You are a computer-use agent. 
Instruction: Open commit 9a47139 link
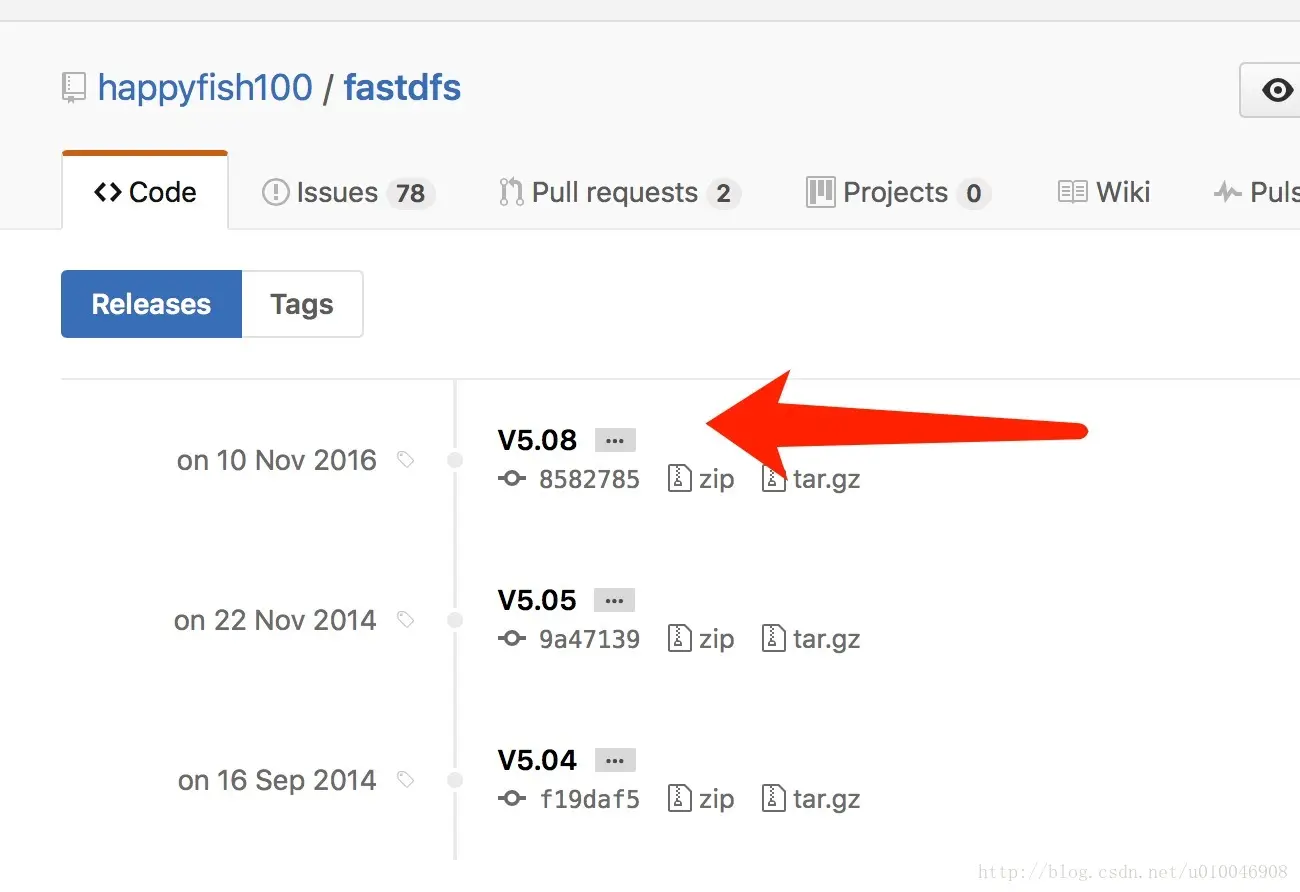coord(589,639)
